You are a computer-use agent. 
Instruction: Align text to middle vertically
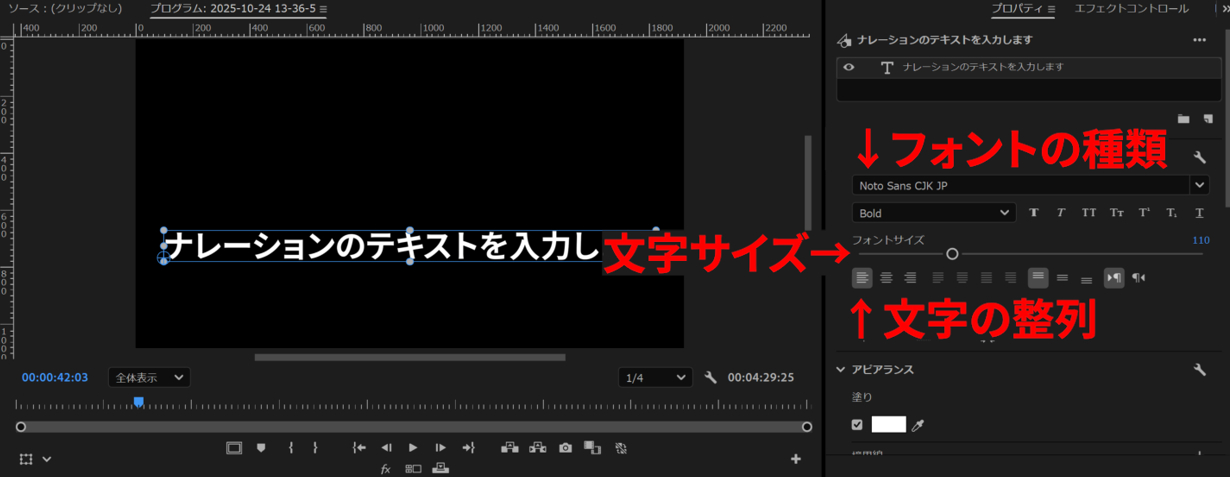coord(1062,278)
